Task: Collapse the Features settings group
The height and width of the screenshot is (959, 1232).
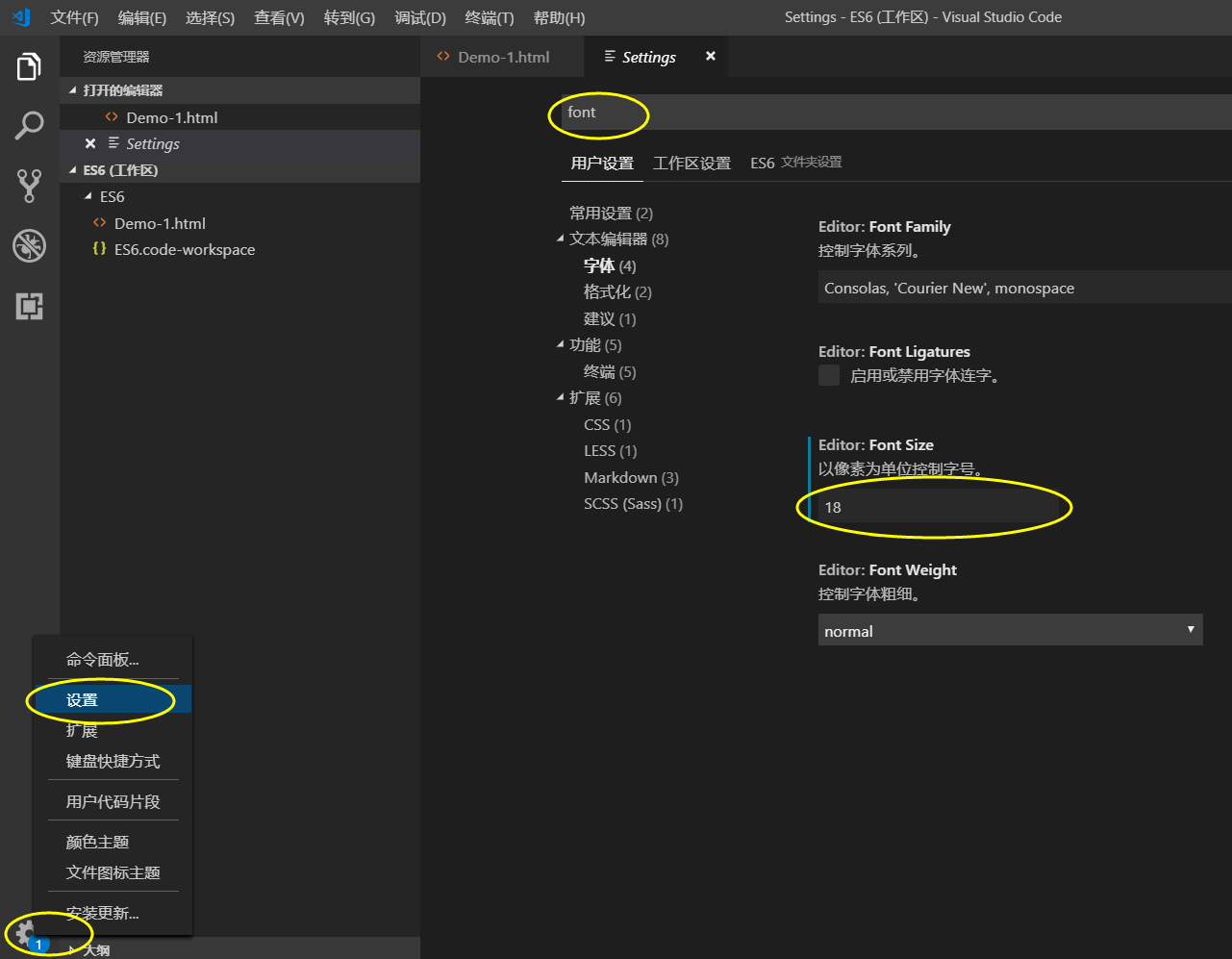Action: pyautogui.click(x=561, y=344)
